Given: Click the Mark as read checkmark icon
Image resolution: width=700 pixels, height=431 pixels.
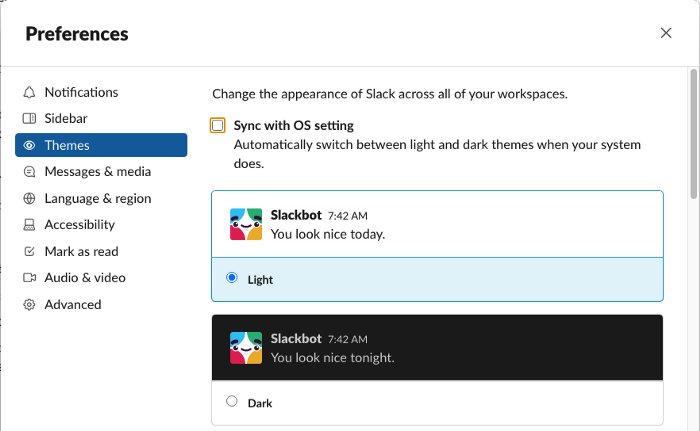Looking at the screenshot, I should (x=29, y=251).
